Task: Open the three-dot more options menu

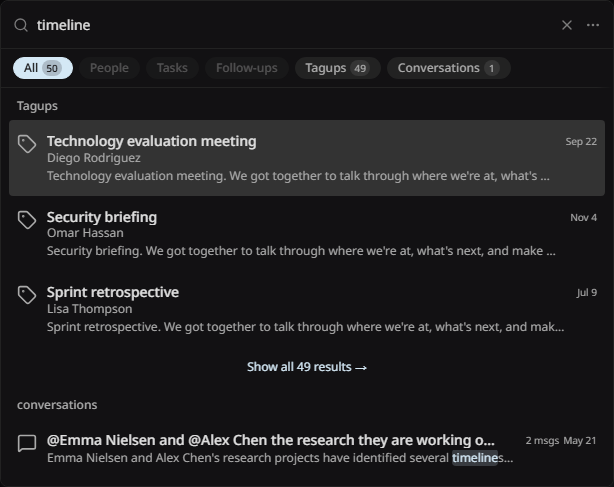Action: (x=593, y=25)
